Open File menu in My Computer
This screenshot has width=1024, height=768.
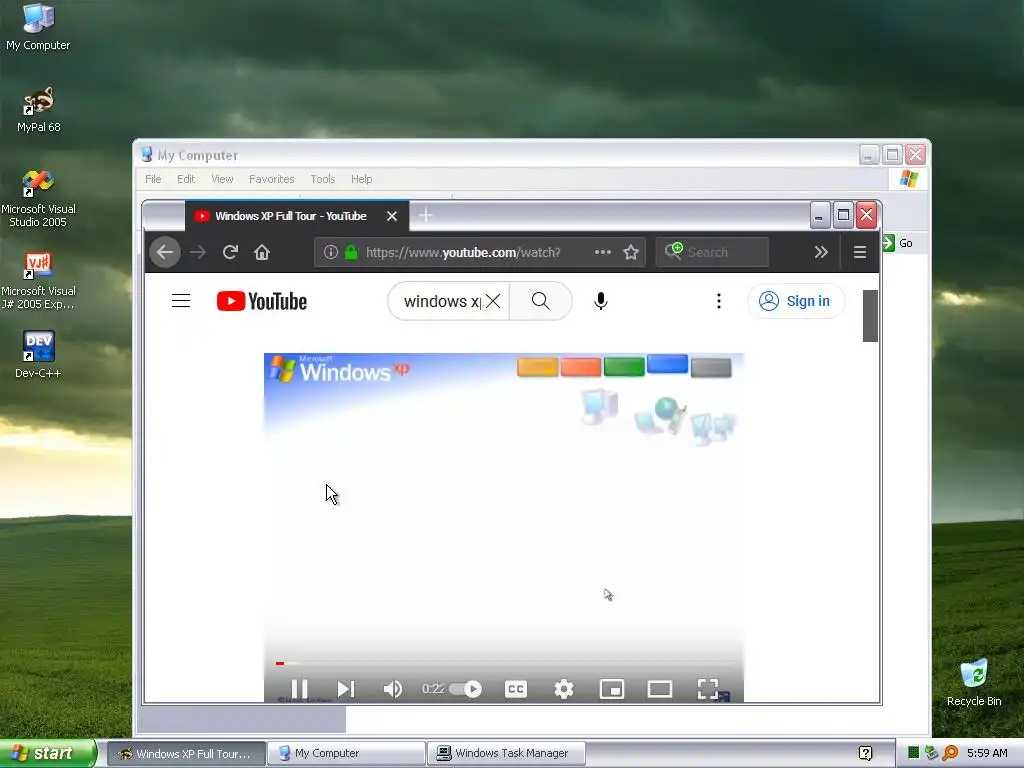tap(153, 179)
